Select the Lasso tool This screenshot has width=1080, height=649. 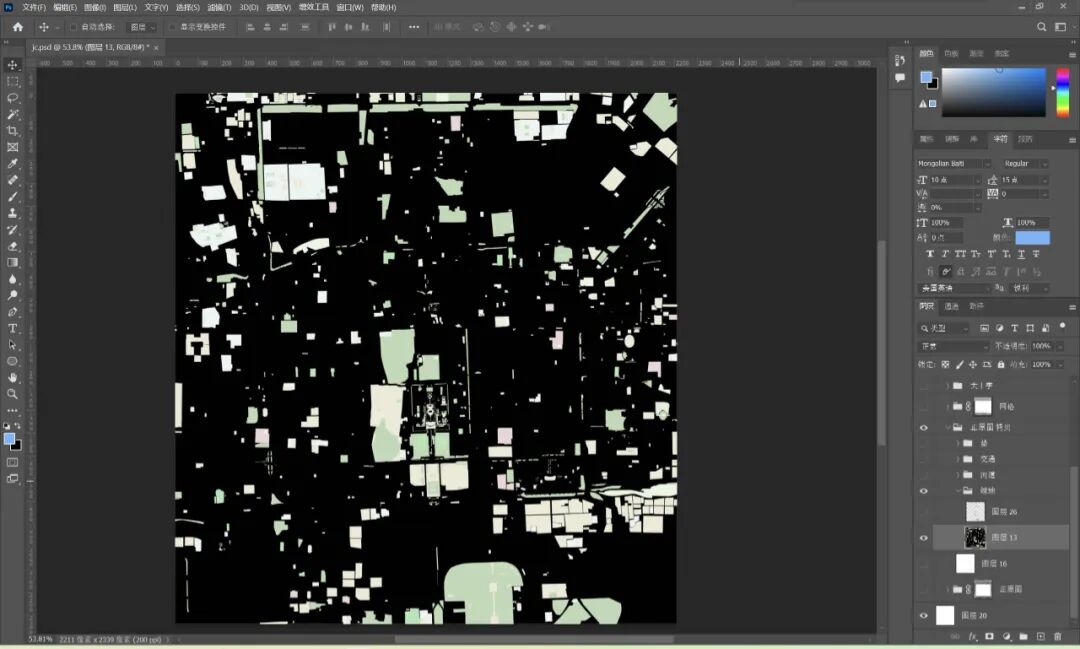[12, 98]
